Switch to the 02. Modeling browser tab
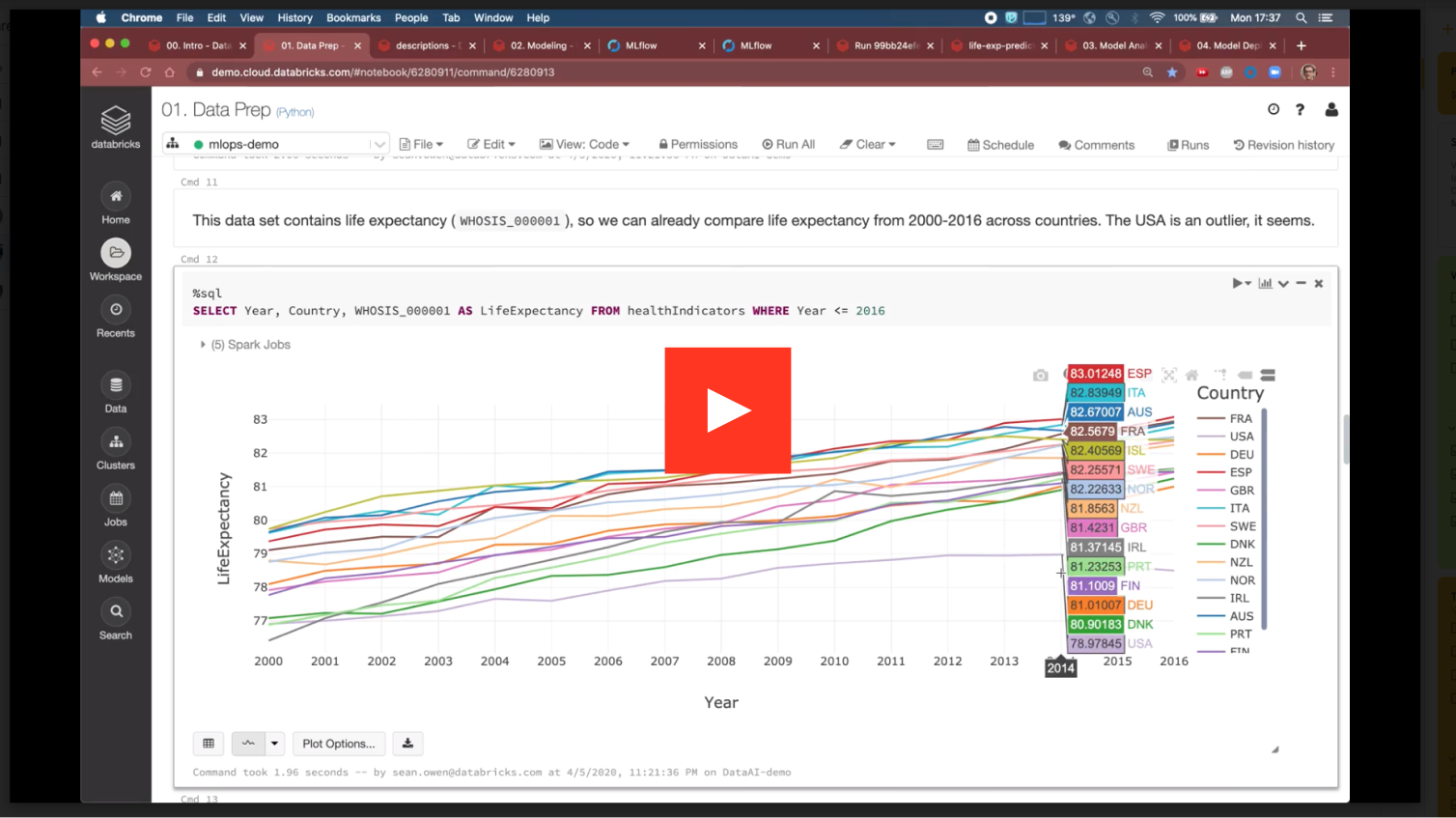This screenshot has height=818, width=1456. pyautogui.click(x=541, y=45)
